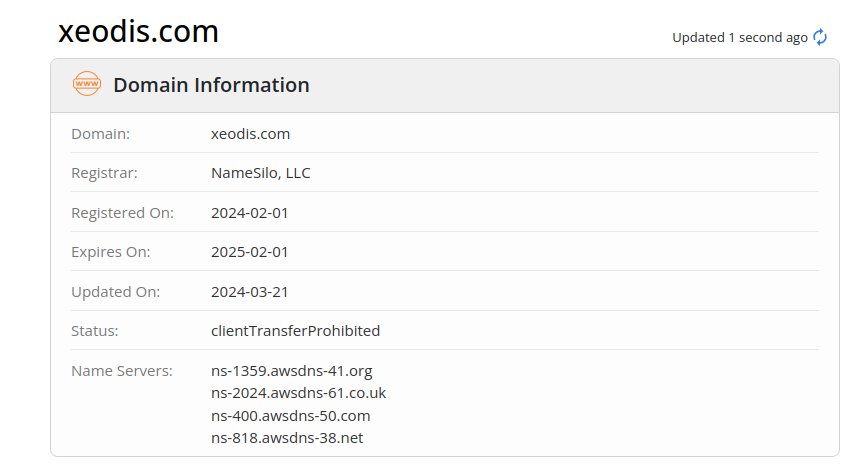
Task: Click the updated date 2024-03-21
Action: [x=249, y=292]
